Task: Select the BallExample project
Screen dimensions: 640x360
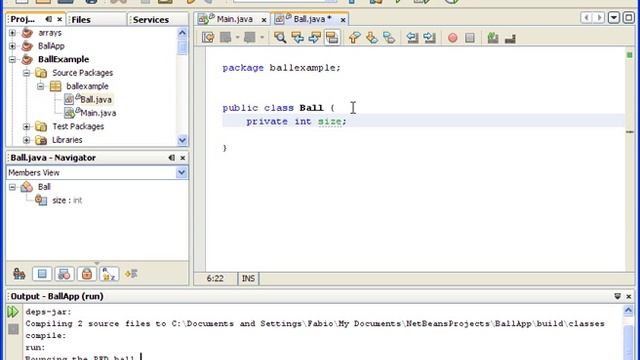Action: (x=63, y=60)
